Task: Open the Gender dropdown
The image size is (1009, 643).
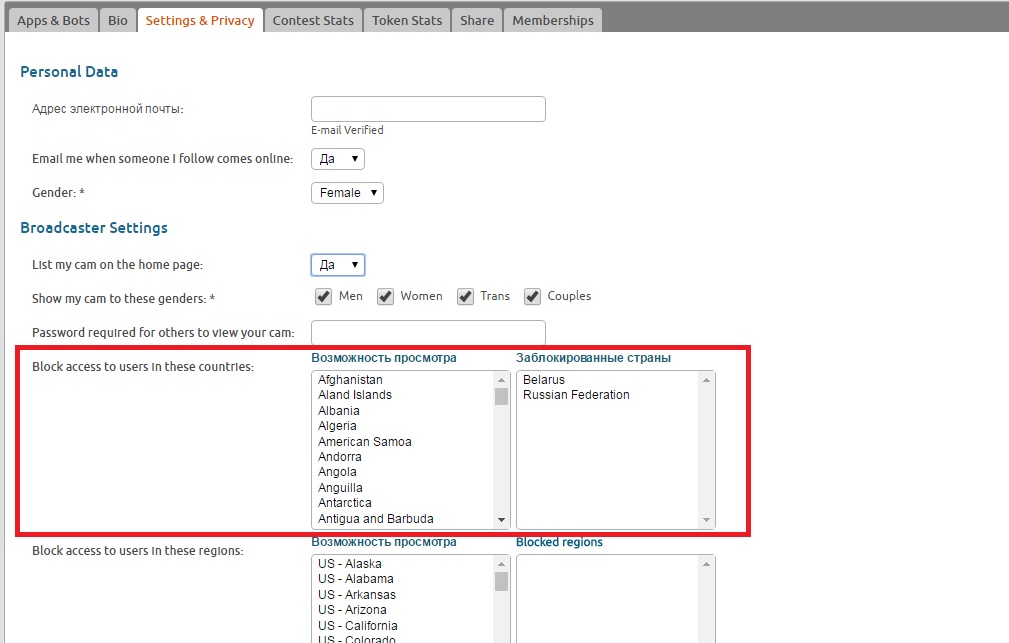Action: (347, 193)
